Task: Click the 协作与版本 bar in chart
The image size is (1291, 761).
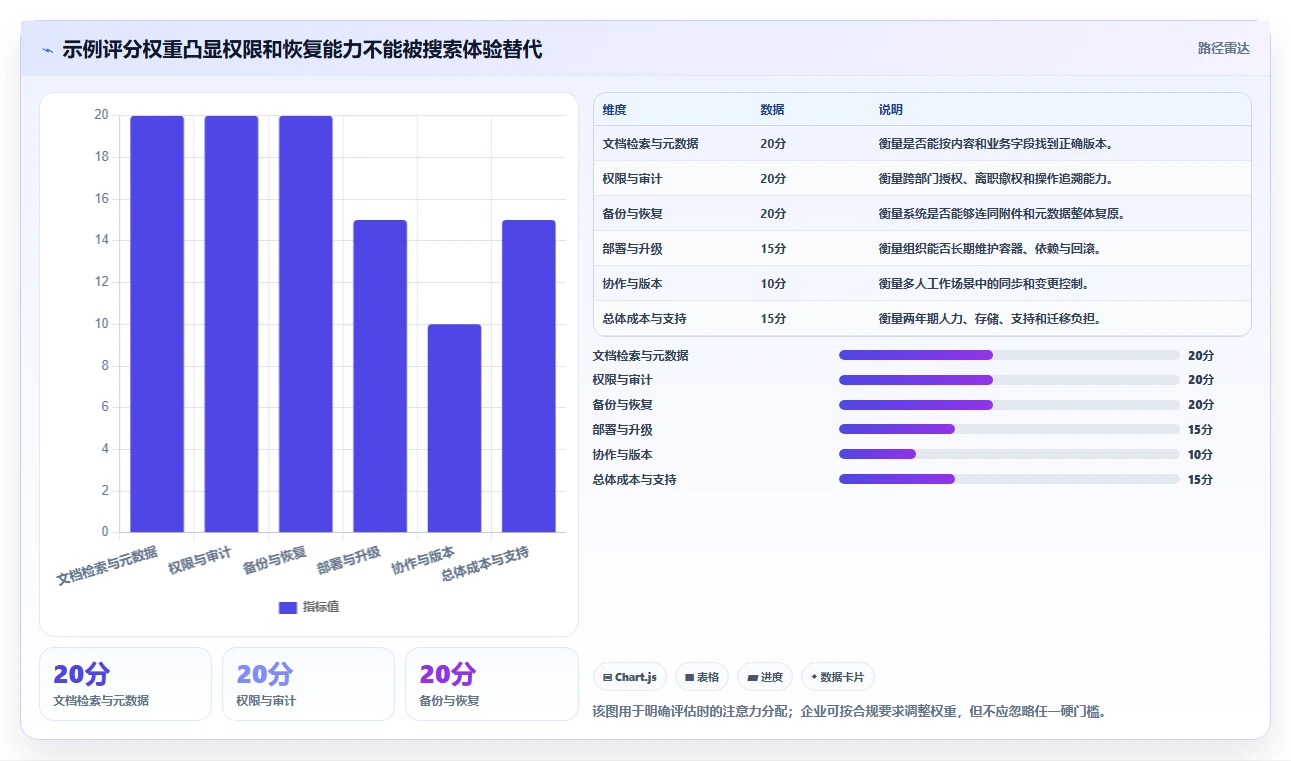Action: pyautogui.click(x=454, y=428)
